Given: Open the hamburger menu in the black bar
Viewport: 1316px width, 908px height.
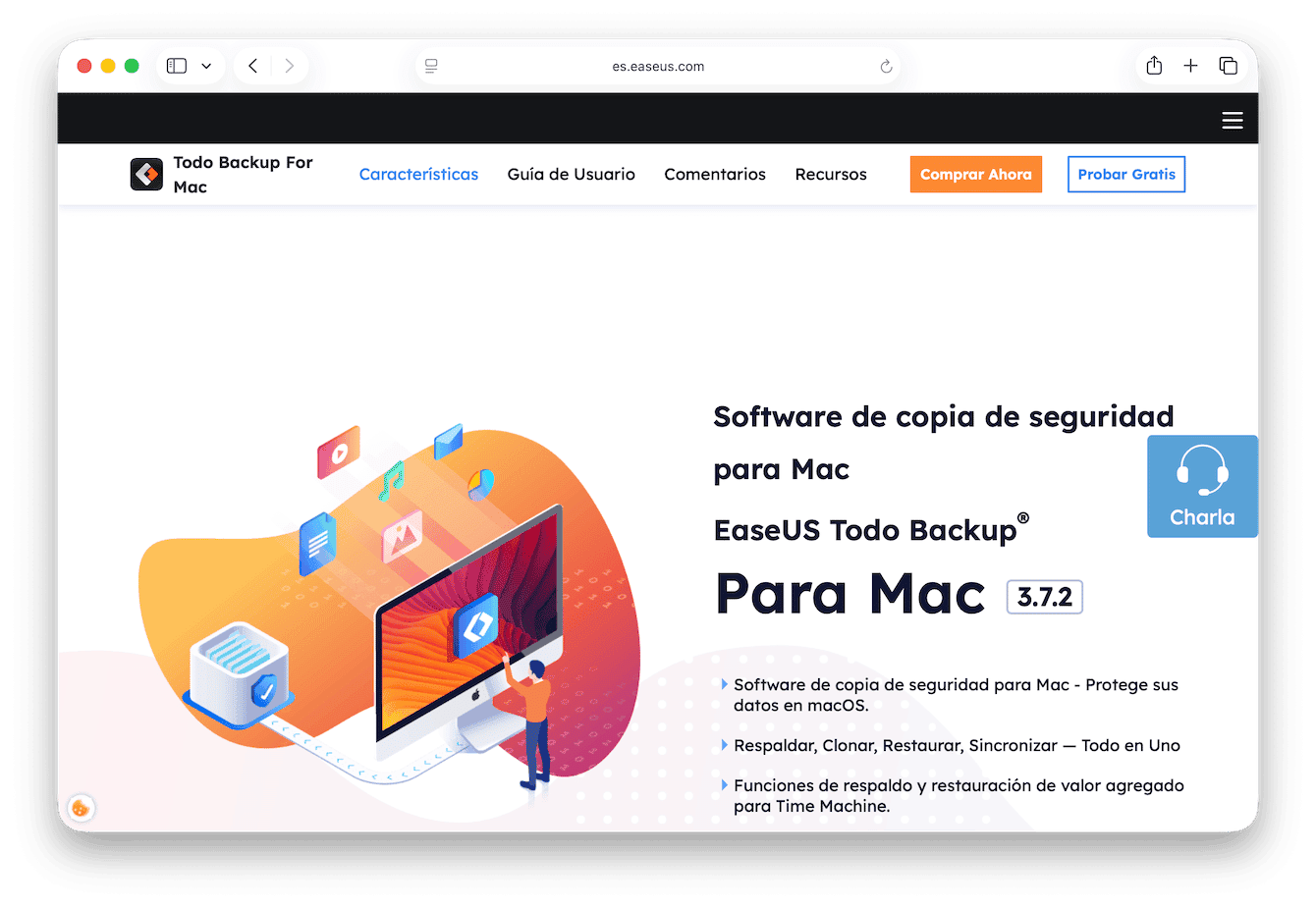Looking at the screenshot, I should [x=1233, y=119].
